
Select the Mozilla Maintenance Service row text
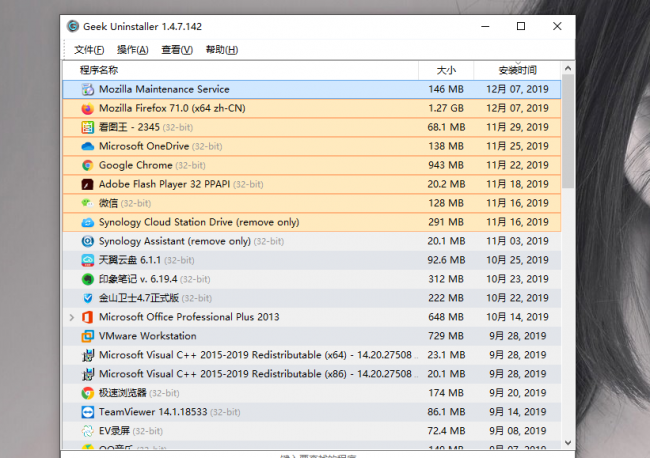[x=164, y=89]
